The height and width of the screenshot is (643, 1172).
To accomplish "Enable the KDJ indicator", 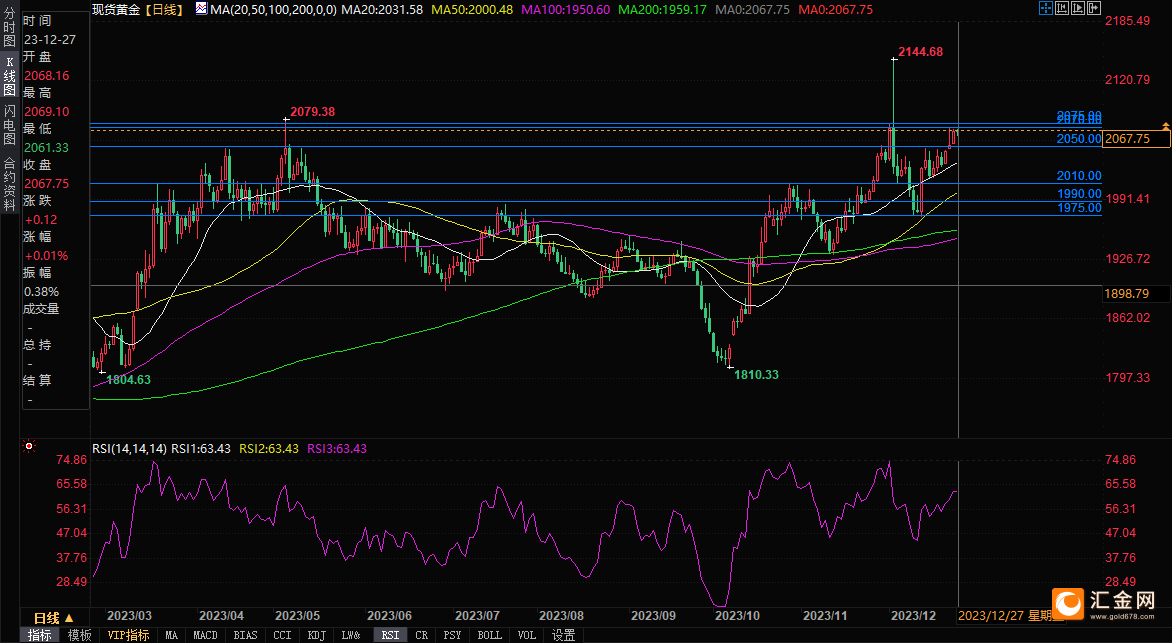I will click(316, 635).
